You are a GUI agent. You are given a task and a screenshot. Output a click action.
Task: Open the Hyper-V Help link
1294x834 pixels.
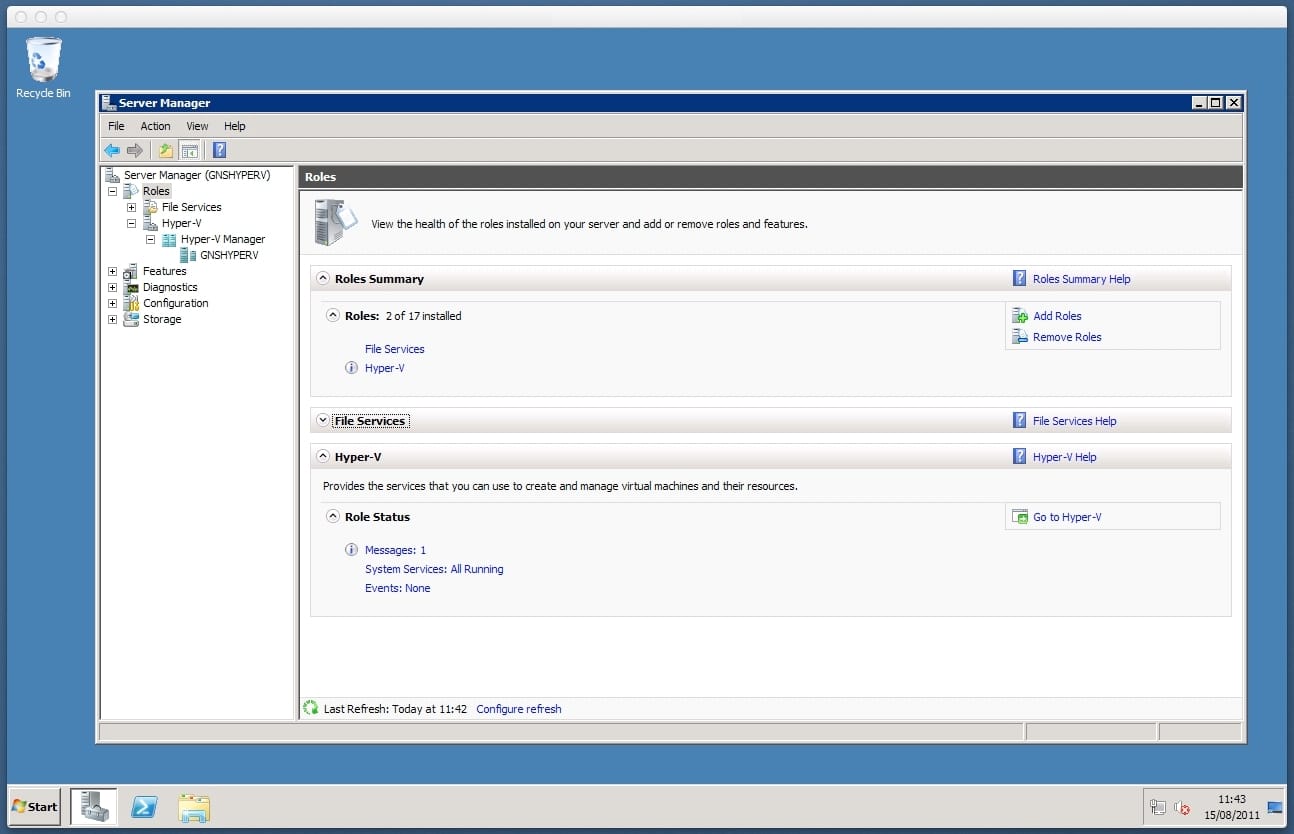click(x=1064, y=457)
